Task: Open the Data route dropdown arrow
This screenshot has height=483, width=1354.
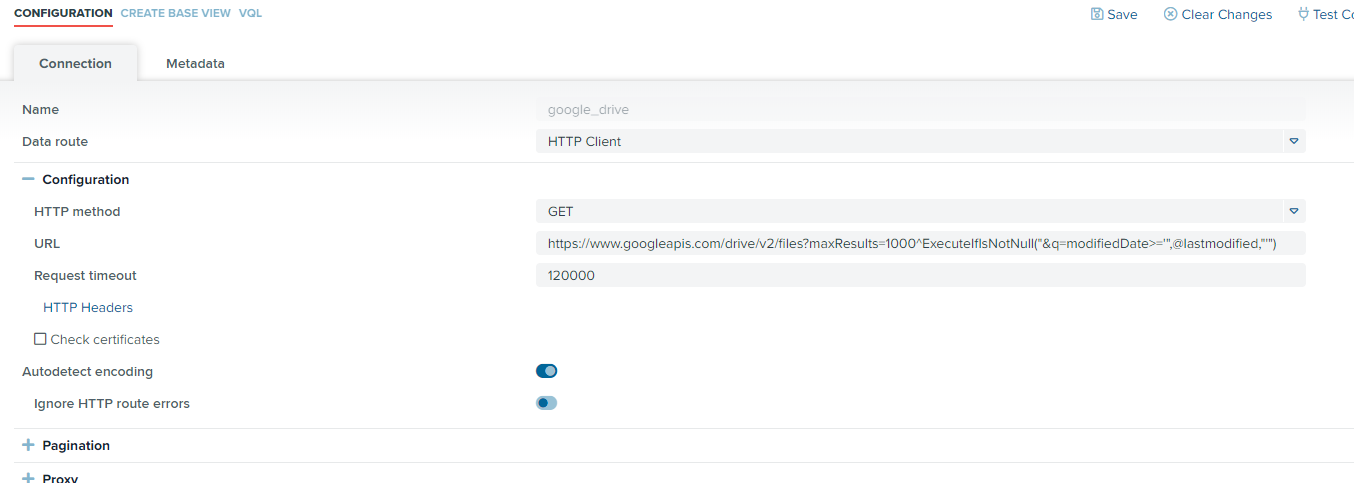Action: 1294,141
